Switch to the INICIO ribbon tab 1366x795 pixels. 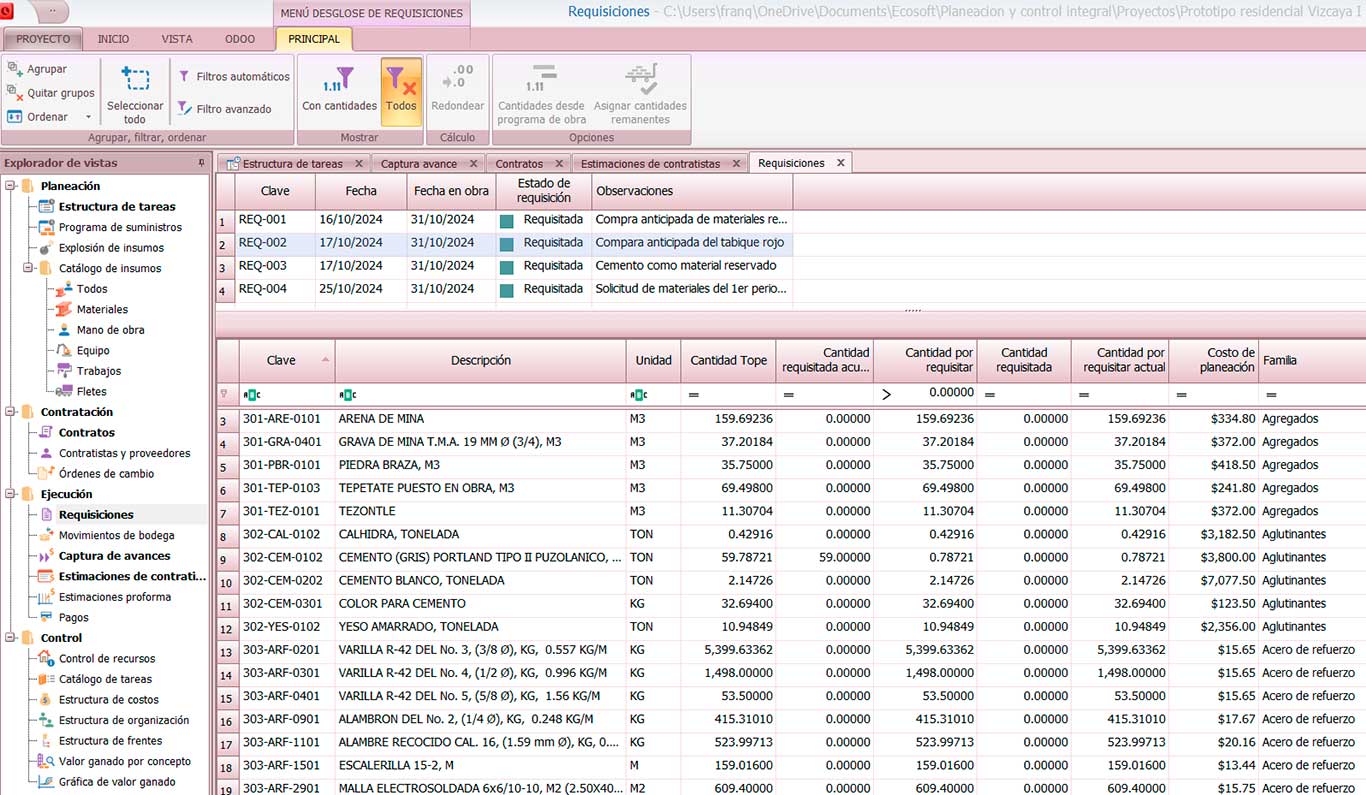tap(113, 39)
